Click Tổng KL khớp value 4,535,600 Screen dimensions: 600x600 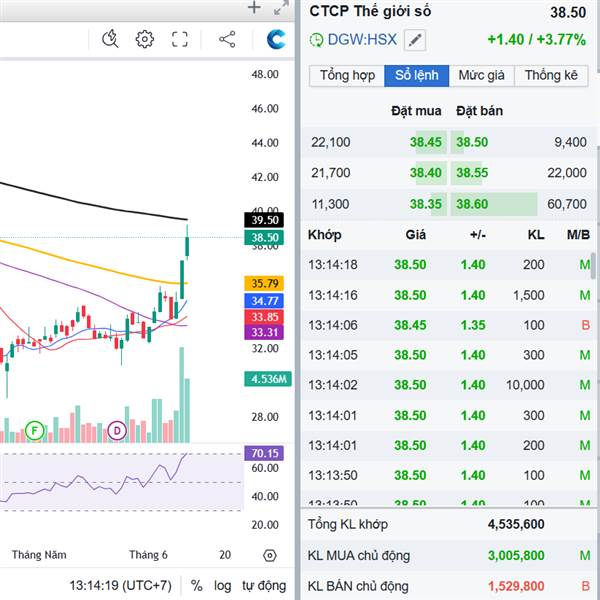pos(516,524)
